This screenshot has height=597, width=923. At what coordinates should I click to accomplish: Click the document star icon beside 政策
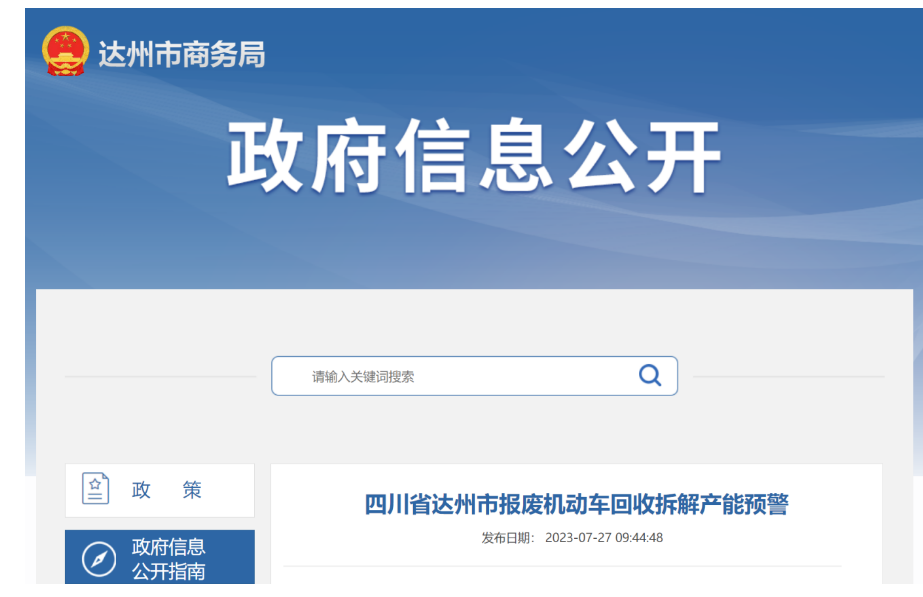coord(96,489)
